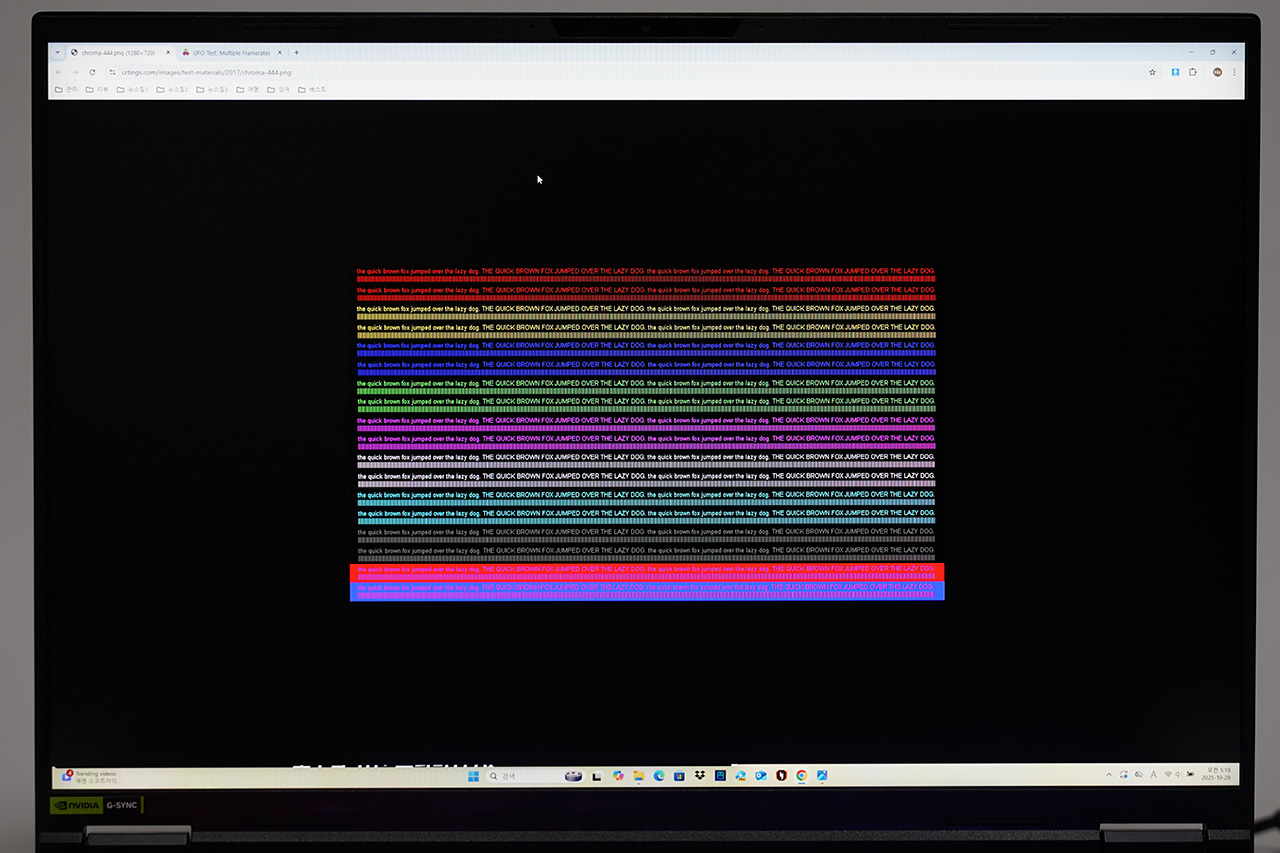Open Microsoft Store from the taskbar
The image size is (1280, 853).
(x=679, y=776)
